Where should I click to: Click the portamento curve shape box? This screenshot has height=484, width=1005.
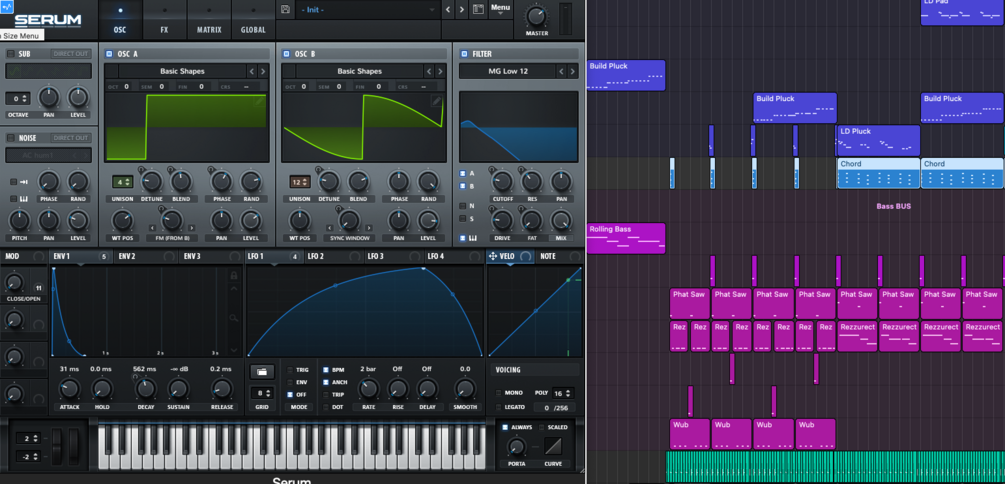click(552, 446)
